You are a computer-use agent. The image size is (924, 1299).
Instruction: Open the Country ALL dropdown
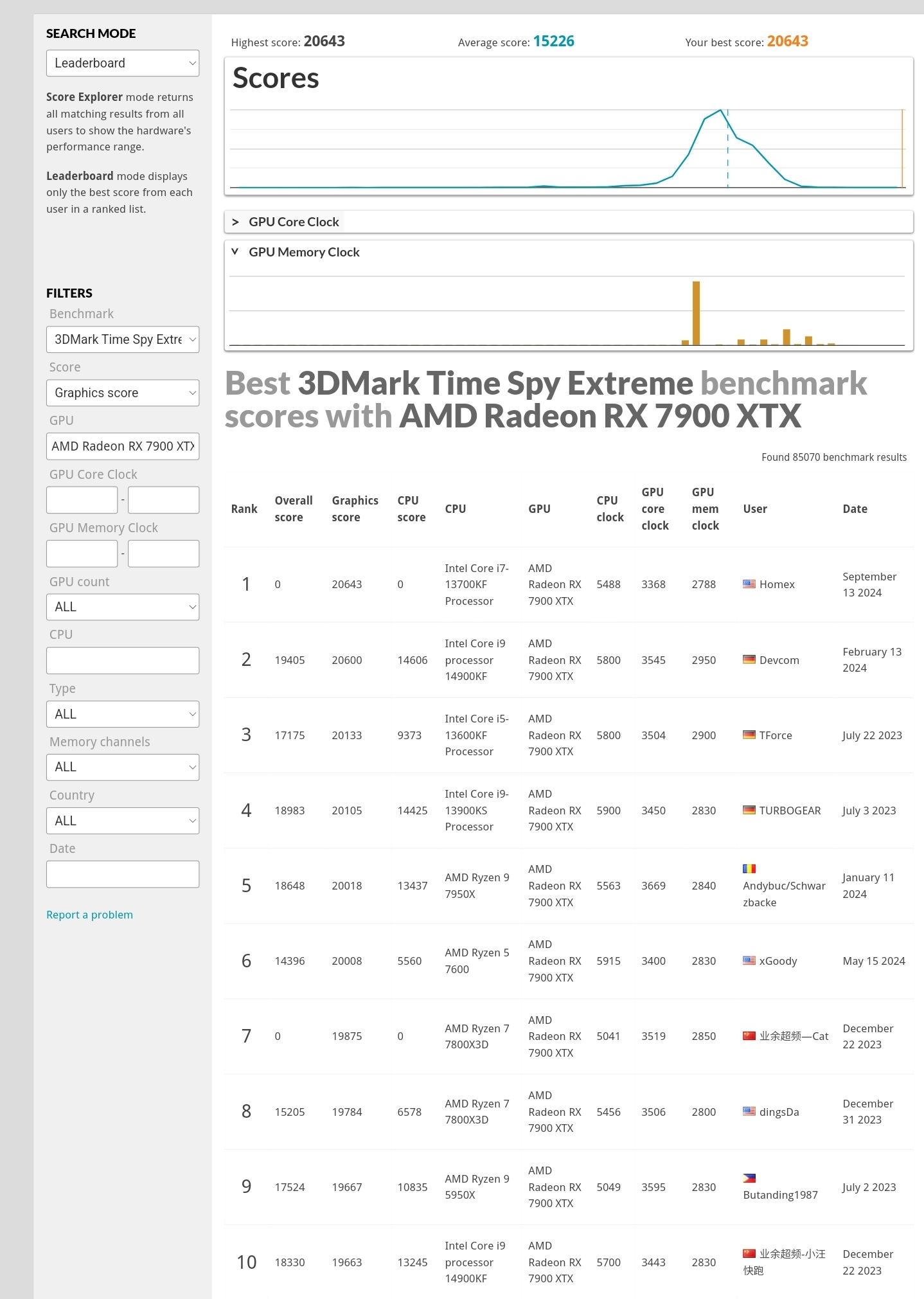pyautogui.click(x=122, y=821)
